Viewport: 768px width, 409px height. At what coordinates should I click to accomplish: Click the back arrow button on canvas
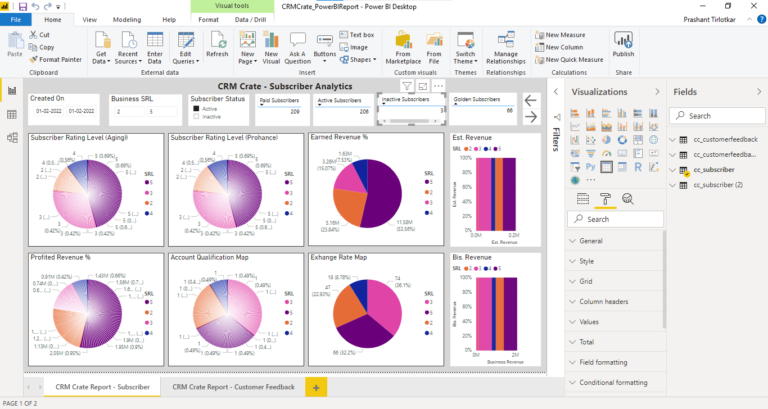click(x=531, y=100)
